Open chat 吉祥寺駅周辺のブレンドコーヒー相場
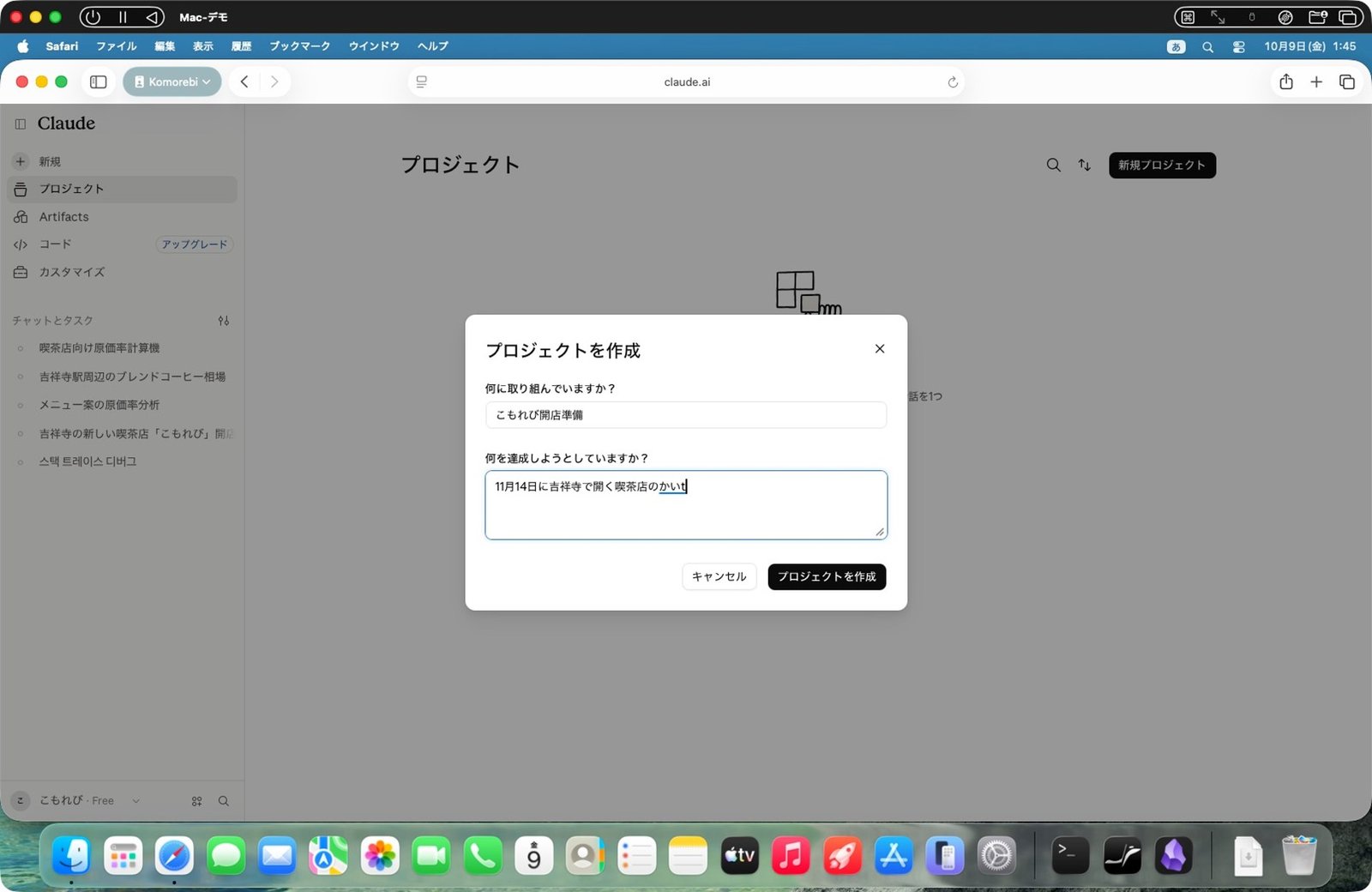The height and width of the screenshot is (892, 1372). [122, 377]
